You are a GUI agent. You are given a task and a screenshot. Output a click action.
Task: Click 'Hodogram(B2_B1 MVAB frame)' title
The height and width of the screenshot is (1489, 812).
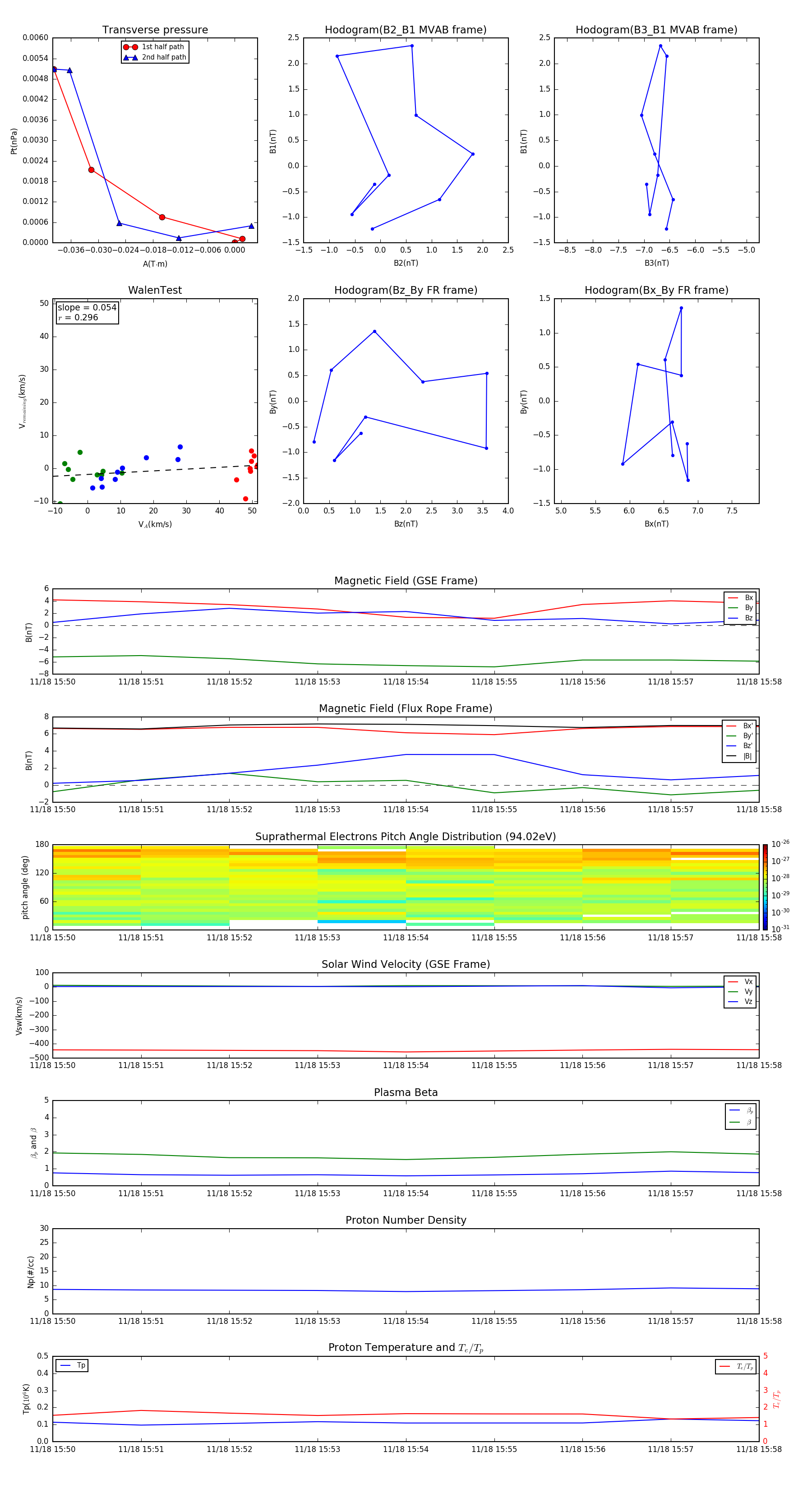[406, 30]
